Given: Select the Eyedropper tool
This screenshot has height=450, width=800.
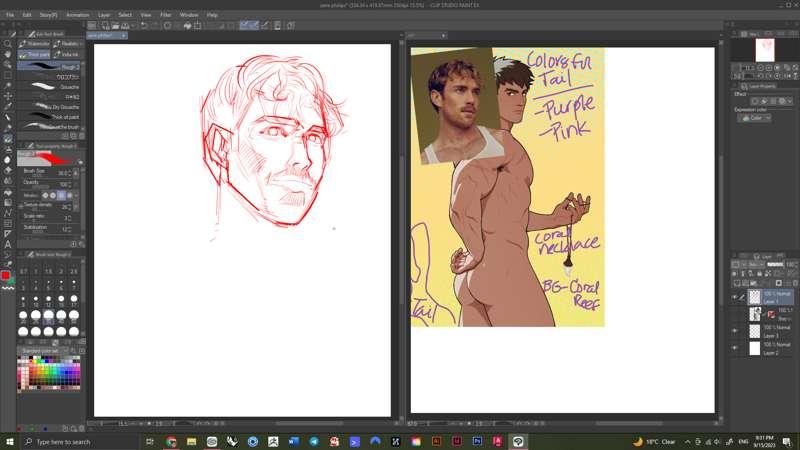Looking at the screenshot, I should pos(8,107).
